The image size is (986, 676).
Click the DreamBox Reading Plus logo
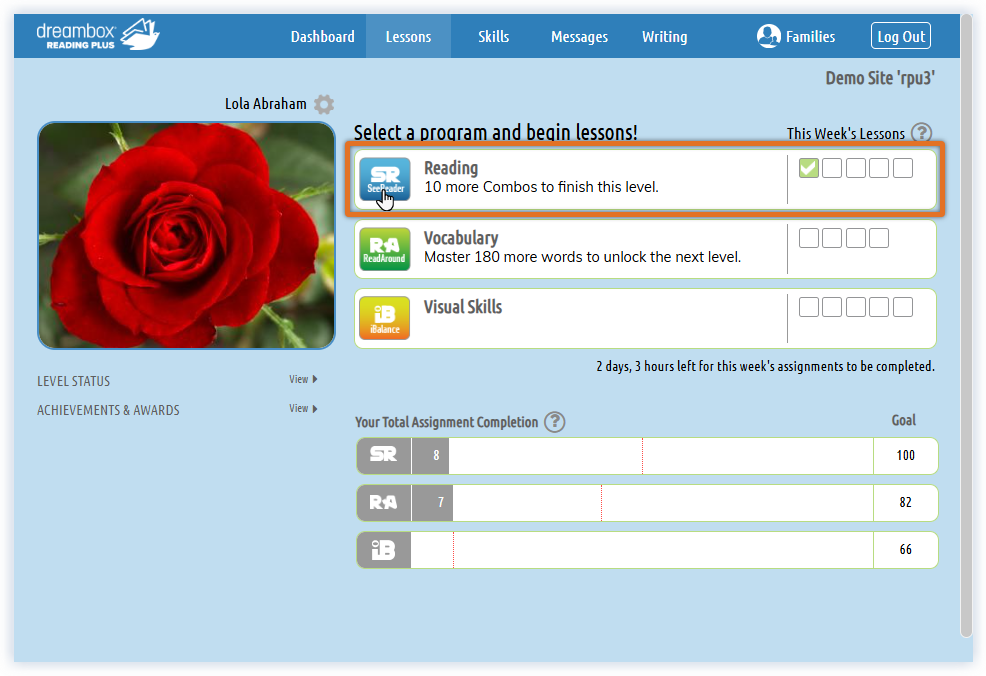click(98, 35)
